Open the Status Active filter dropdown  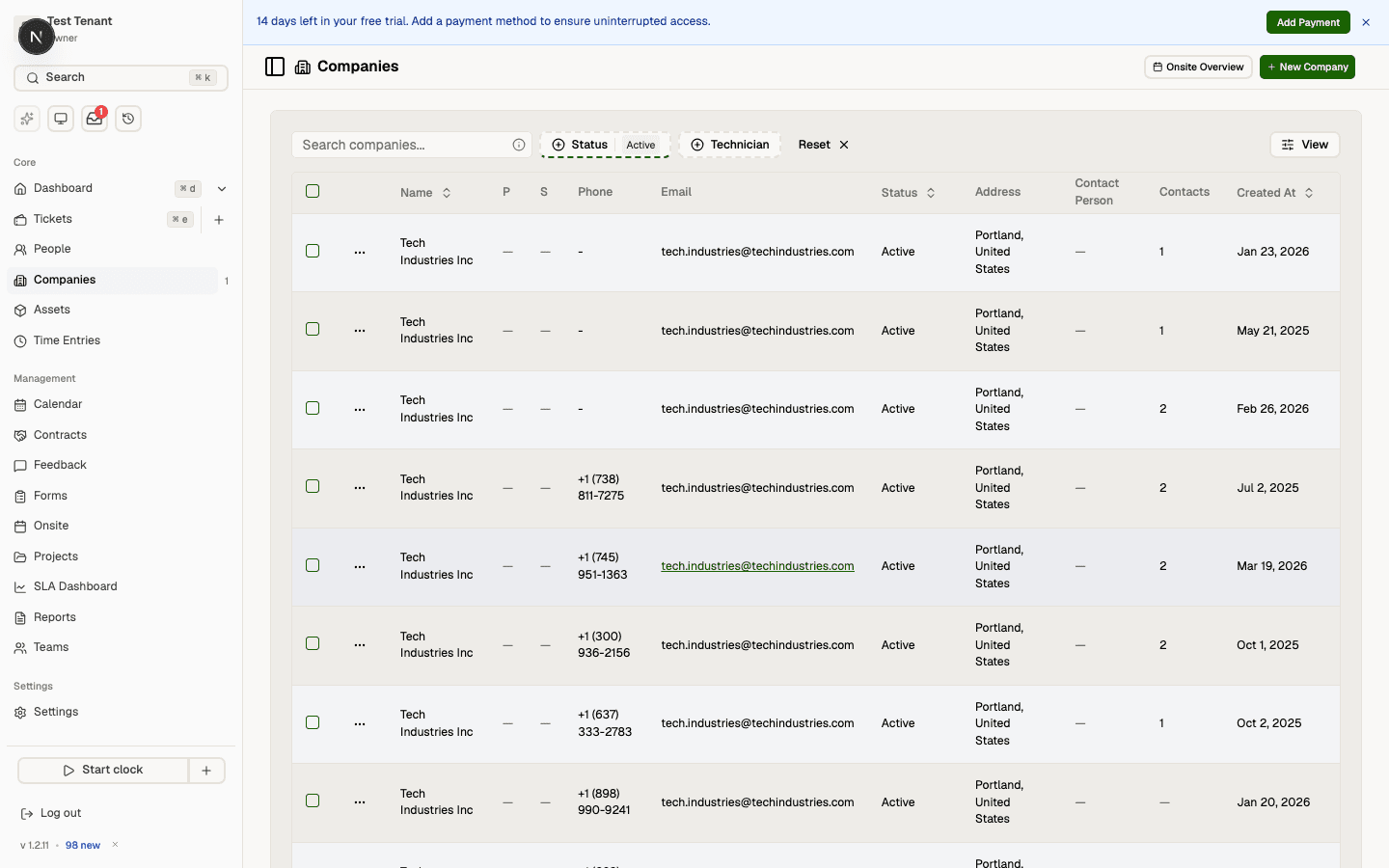point(605,145)
